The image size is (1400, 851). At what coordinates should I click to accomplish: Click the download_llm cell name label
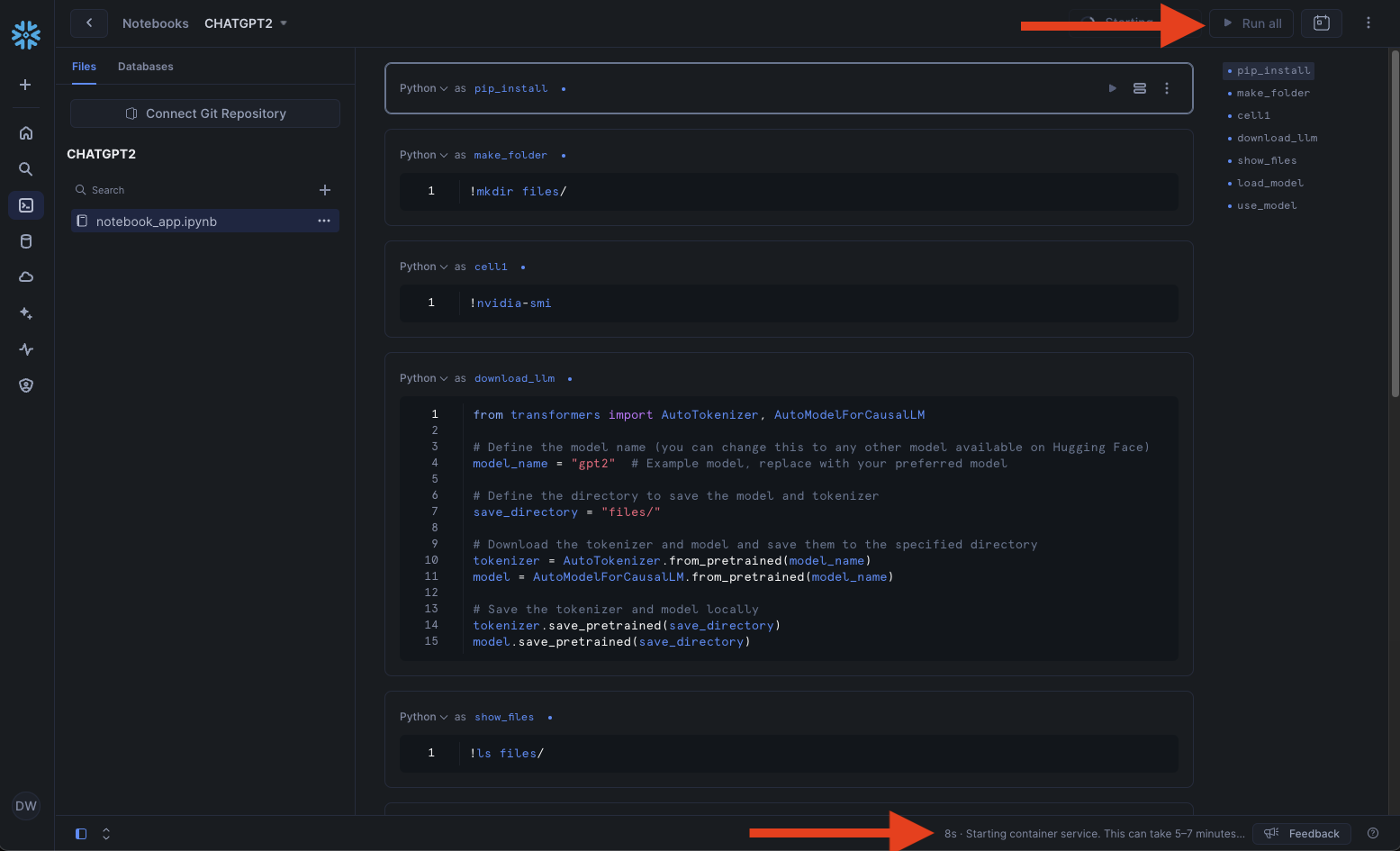point(514,378)
